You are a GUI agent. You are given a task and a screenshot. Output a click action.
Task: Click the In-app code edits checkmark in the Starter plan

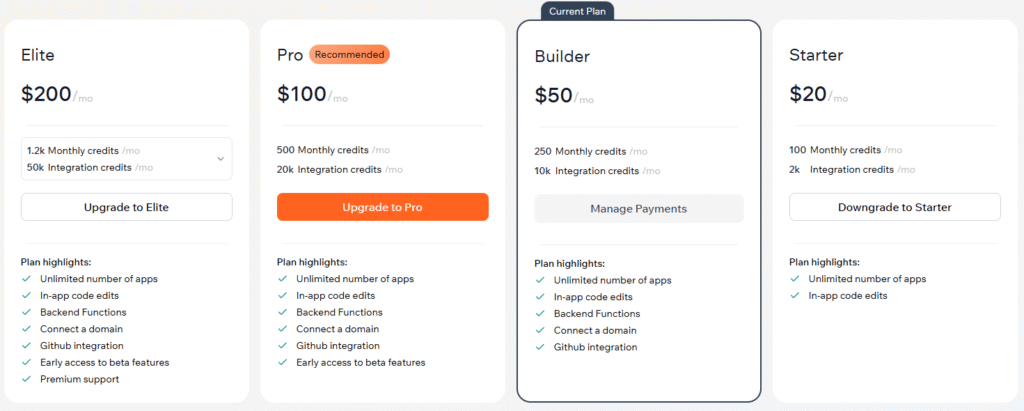(x=796, y=296)
